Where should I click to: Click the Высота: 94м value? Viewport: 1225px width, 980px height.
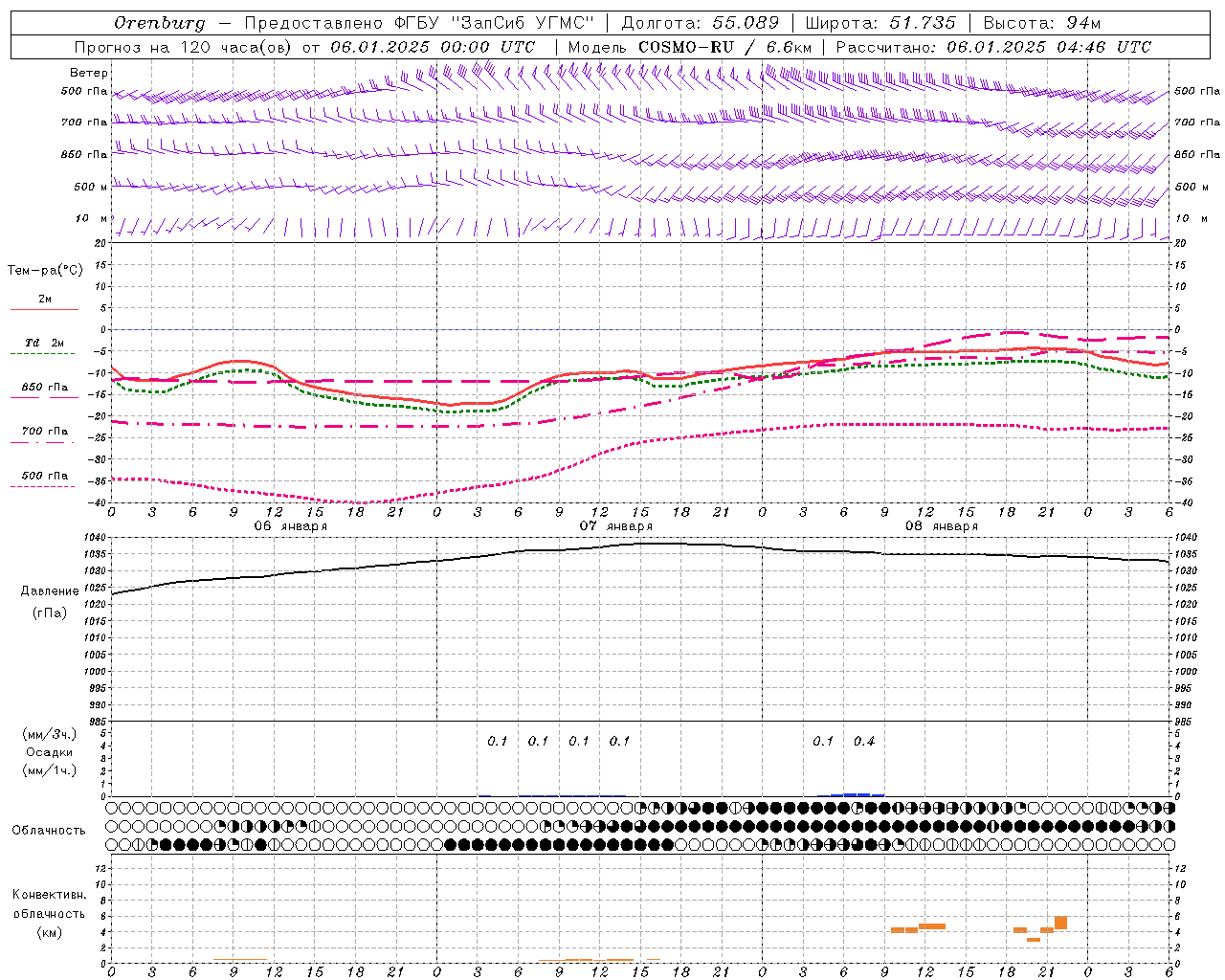[1042, 23]
